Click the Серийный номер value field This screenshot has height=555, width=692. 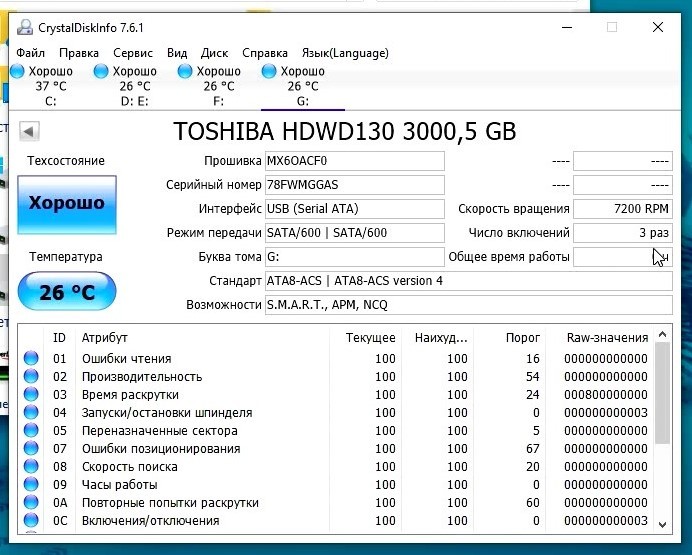(x=354, y=185)
